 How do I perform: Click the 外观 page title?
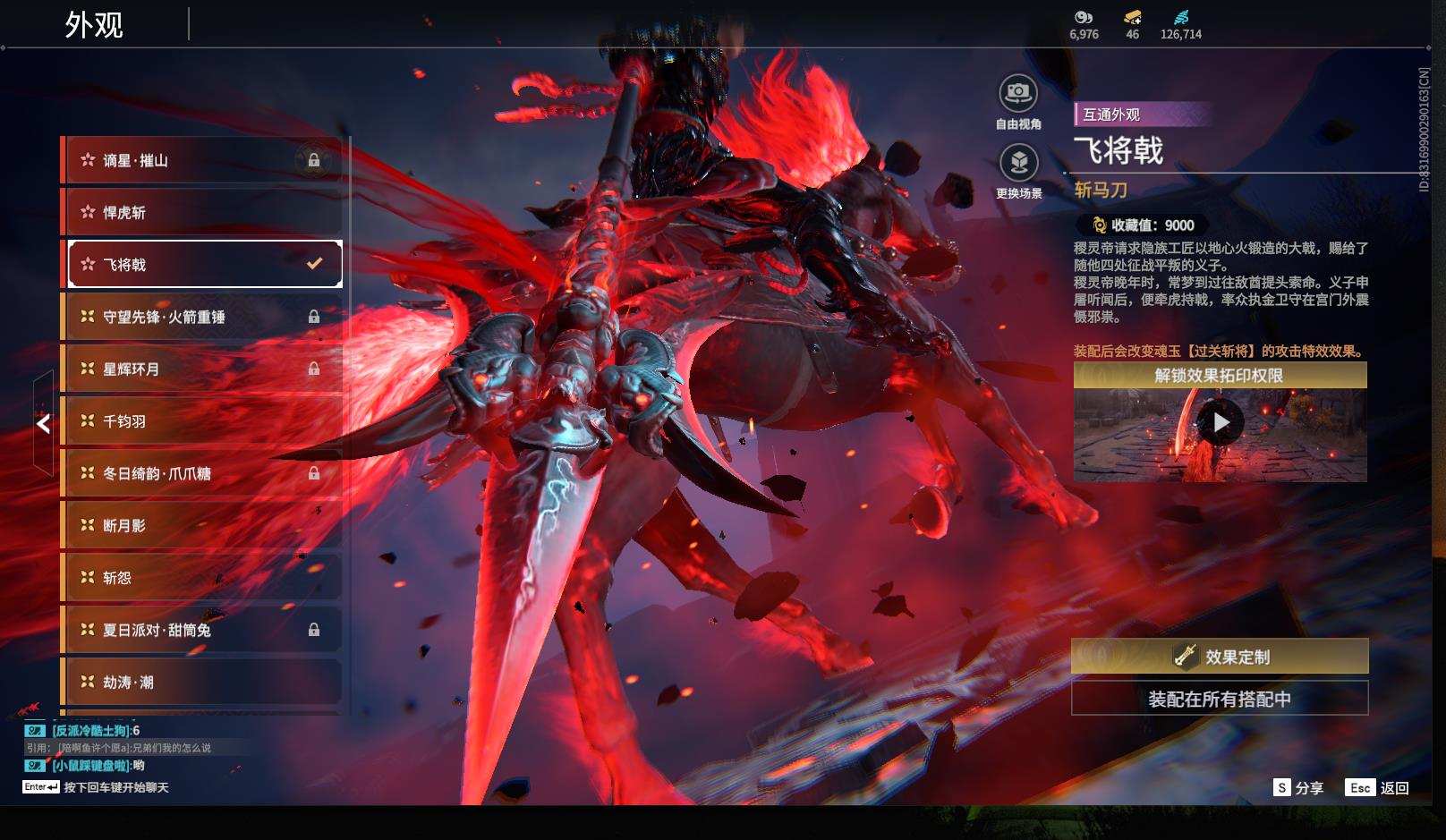coord(94,25)
